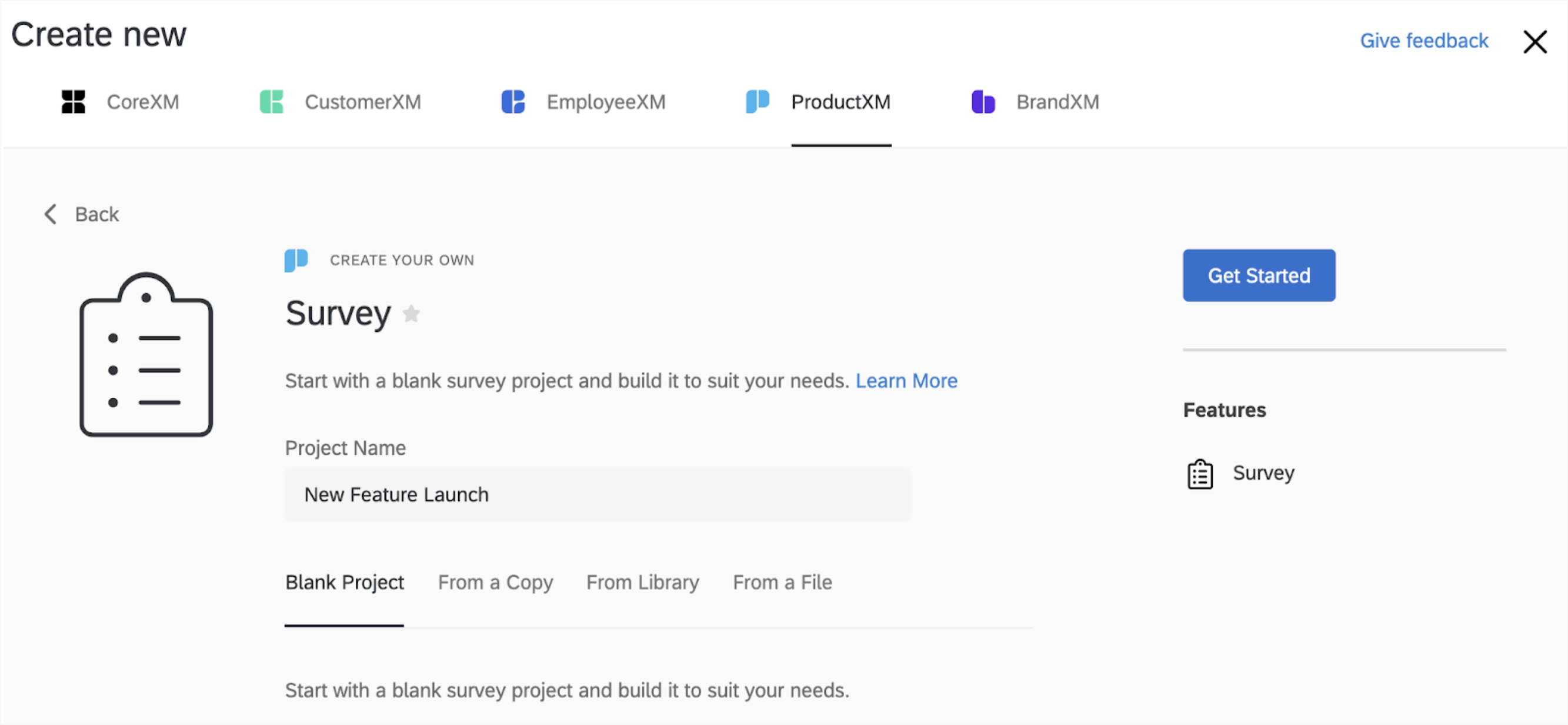This screenshot has width=1568, height=725.
Task: Close the Create new dialog
Action: [x=1534, y=41]
